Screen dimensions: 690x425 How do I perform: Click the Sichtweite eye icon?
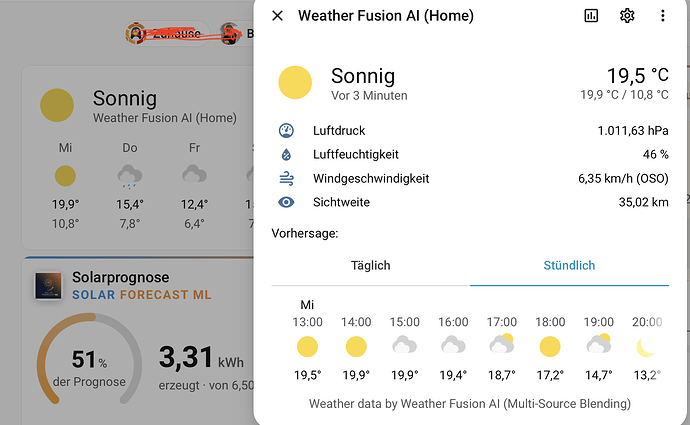(x=286, y=202)
